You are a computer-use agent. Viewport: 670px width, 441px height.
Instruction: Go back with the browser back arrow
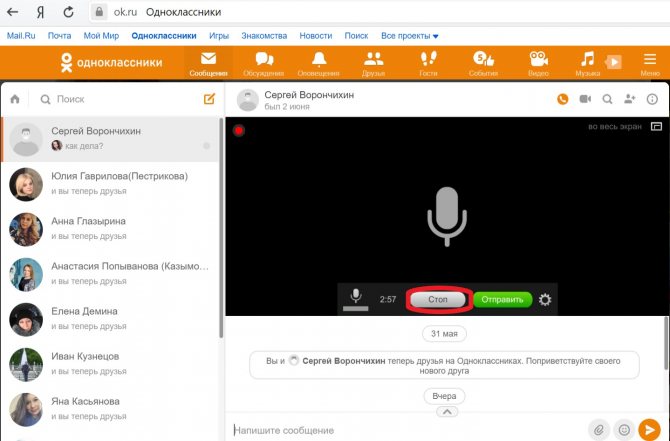(12, 12)
